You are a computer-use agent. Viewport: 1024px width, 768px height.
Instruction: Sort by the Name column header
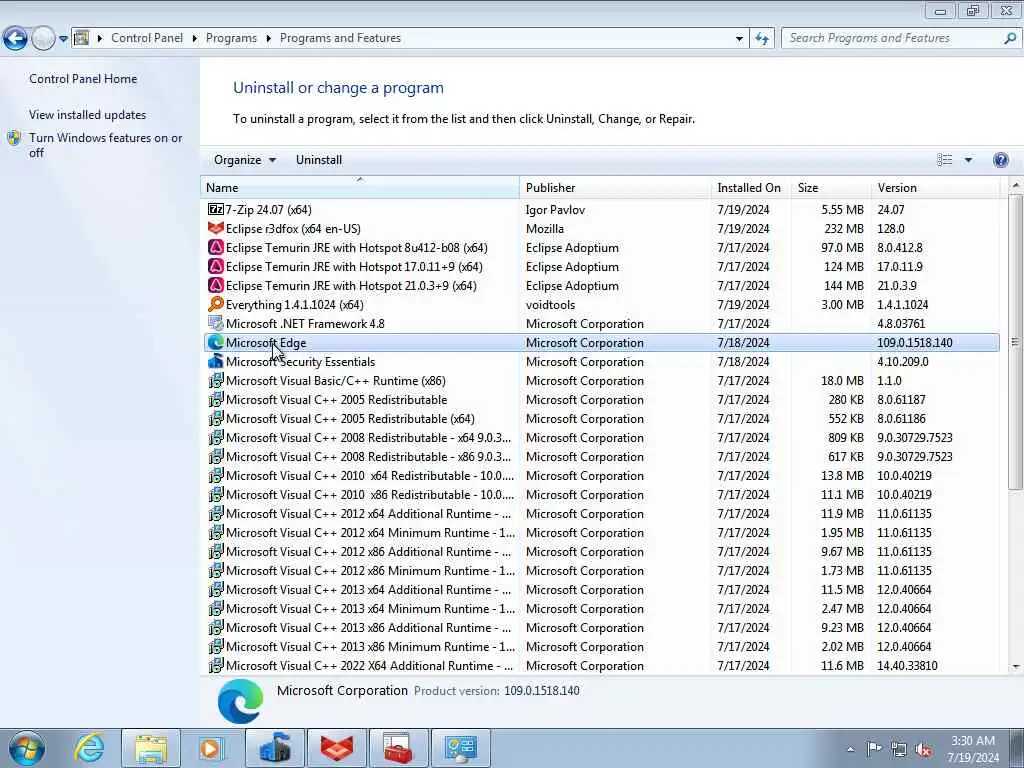(x=360, y=187)
